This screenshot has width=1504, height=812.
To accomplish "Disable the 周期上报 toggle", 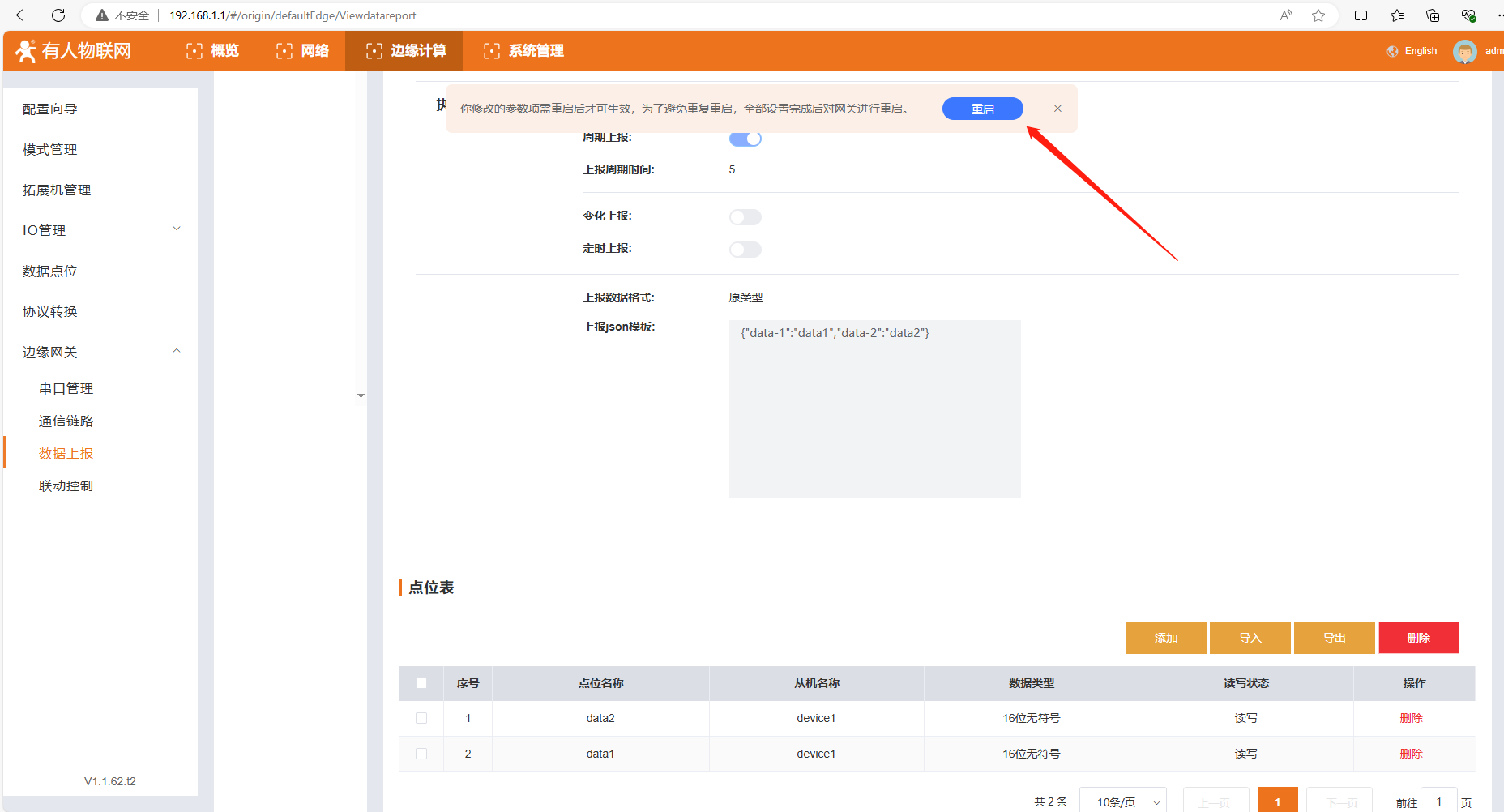I will (x=746, y=139).
